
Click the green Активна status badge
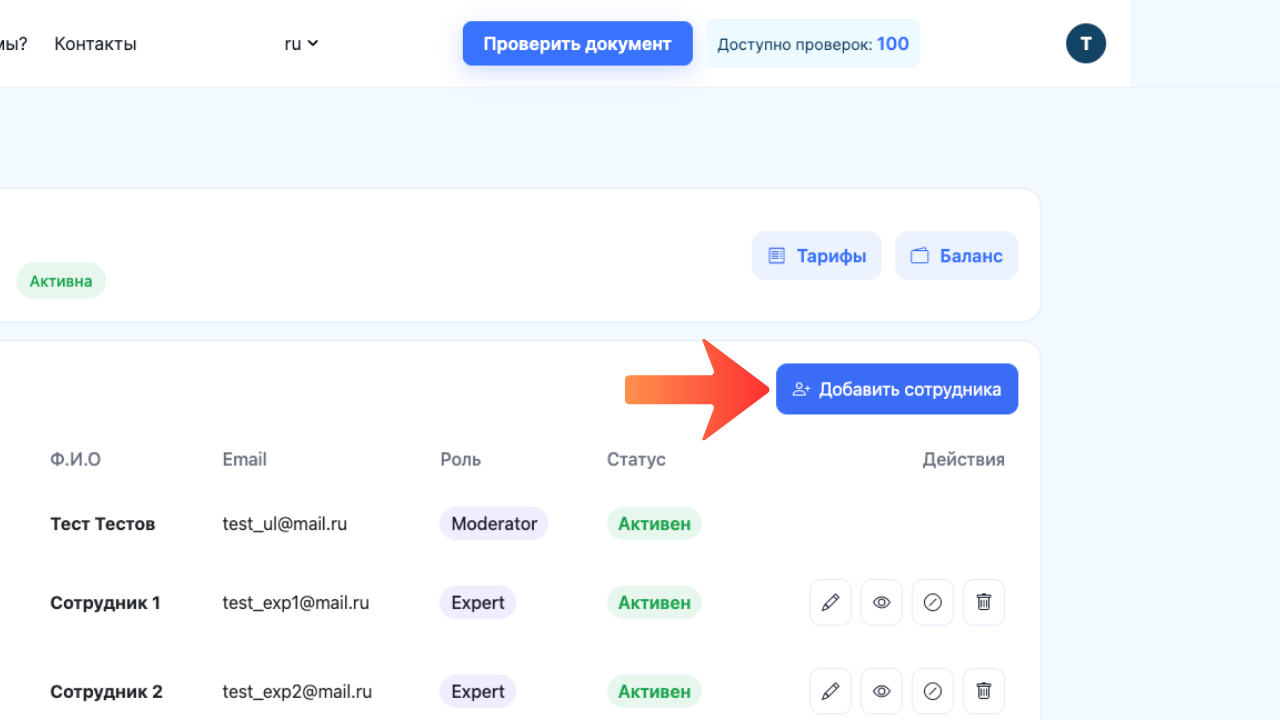pyautogui.click(x=60, y=281)
